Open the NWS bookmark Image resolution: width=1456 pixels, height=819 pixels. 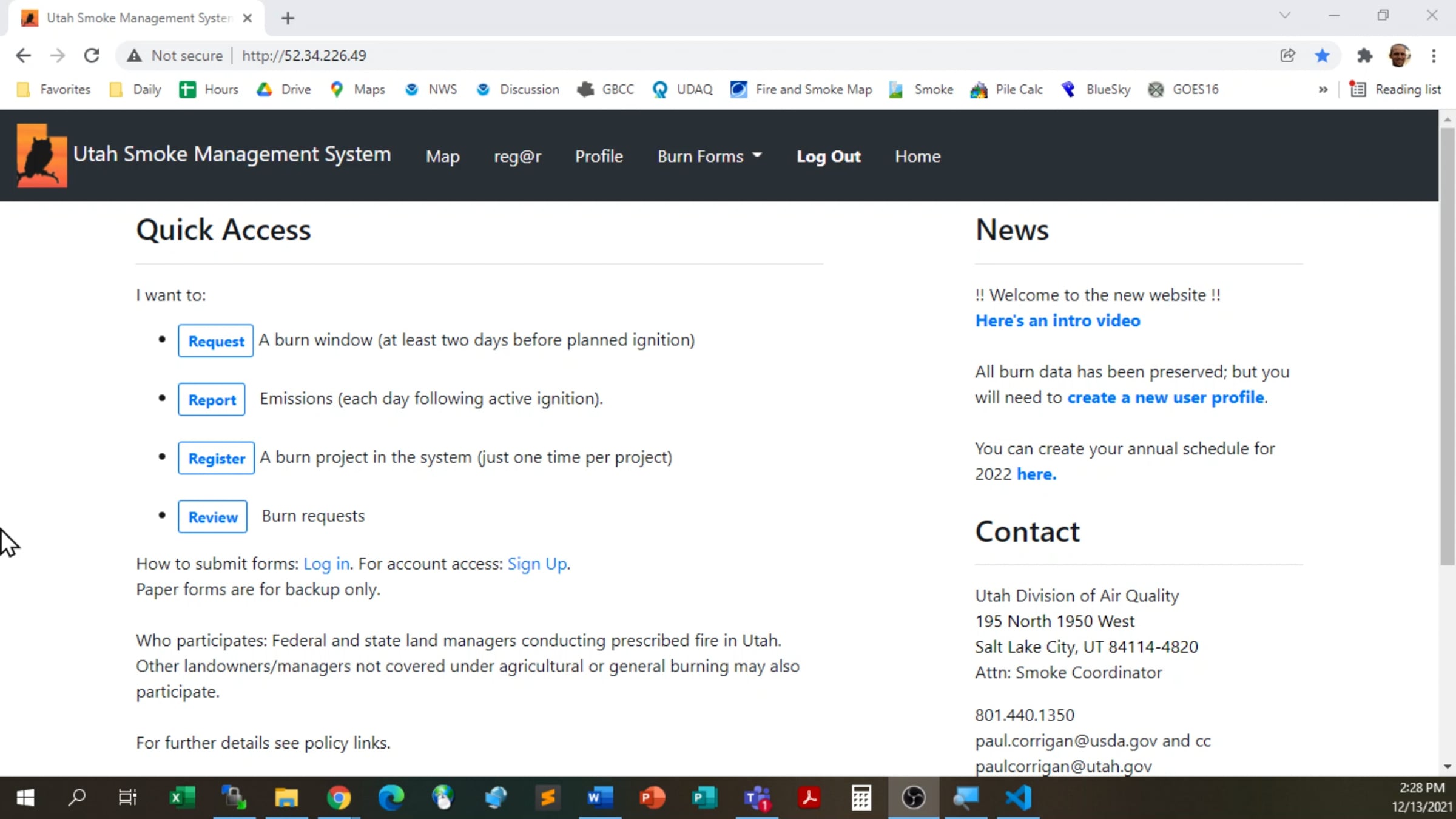[x=431, y=90]
